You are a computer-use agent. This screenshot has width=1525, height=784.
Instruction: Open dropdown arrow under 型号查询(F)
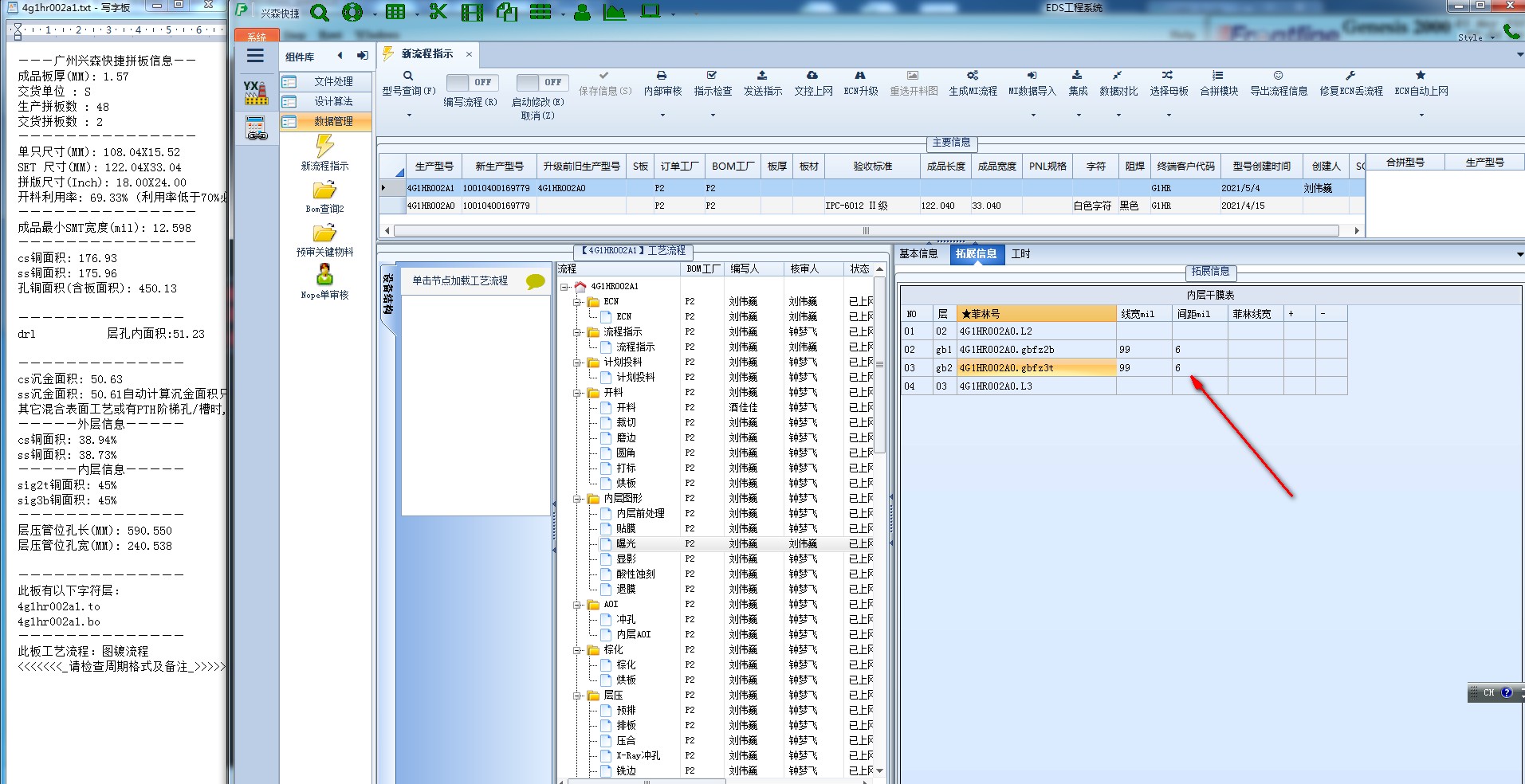point(409,116)
